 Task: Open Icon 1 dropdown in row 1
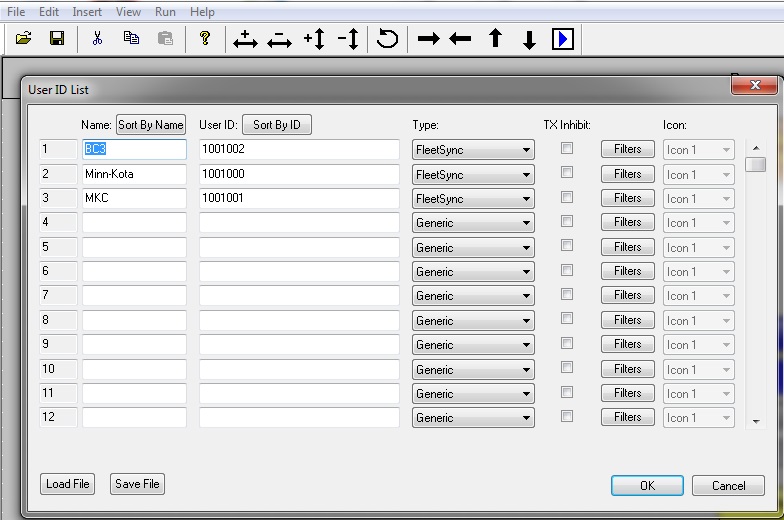(698, 150)
